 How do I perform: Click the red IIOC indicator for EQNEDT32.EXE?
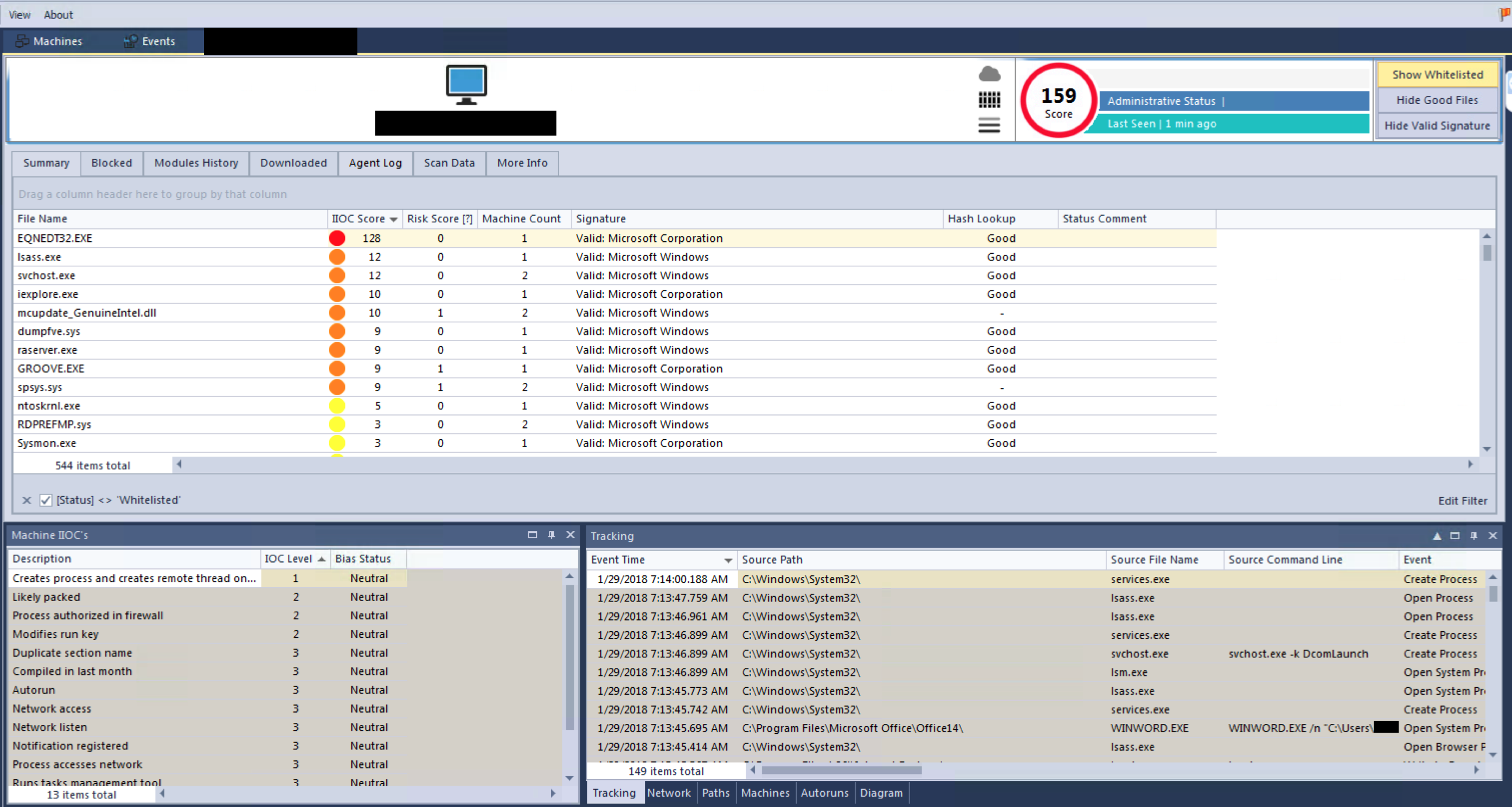click(337, 238)
